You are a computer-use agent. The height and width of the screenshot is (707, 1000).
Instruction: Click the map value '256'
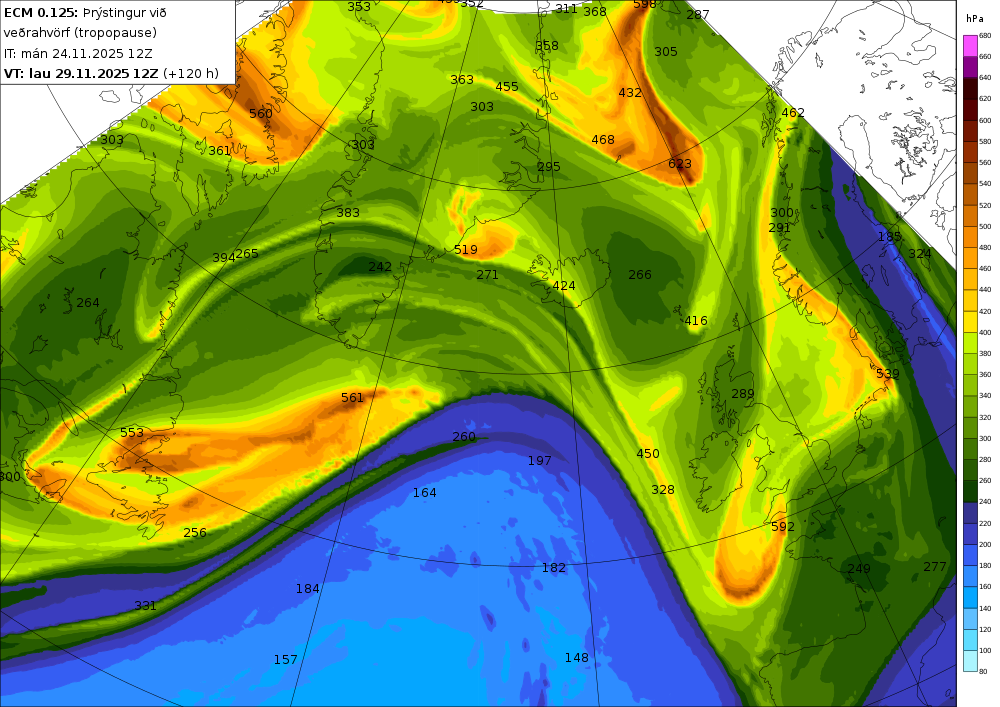[x=195, y=532]
